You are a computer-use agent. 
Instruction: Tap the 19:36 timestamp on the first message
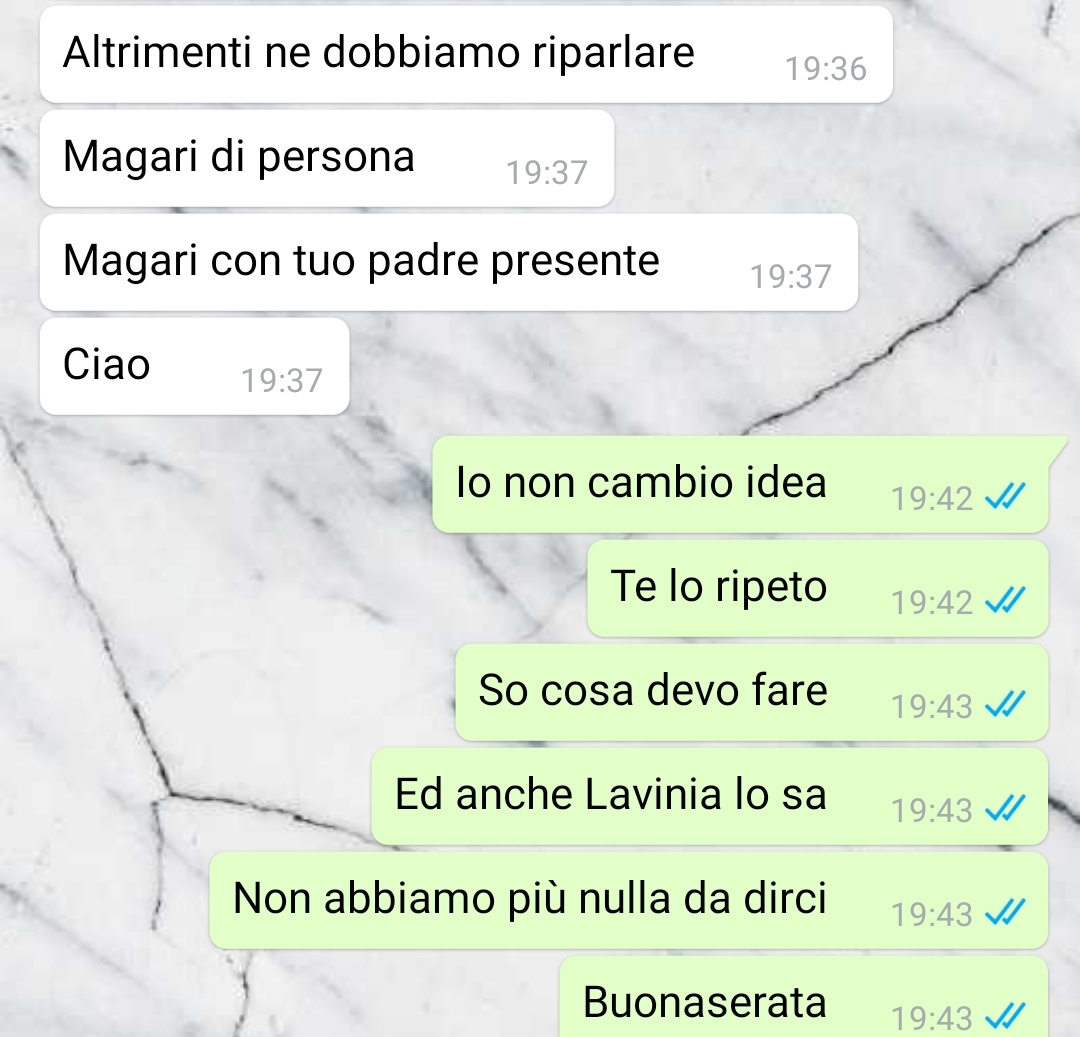pos(826,69)
